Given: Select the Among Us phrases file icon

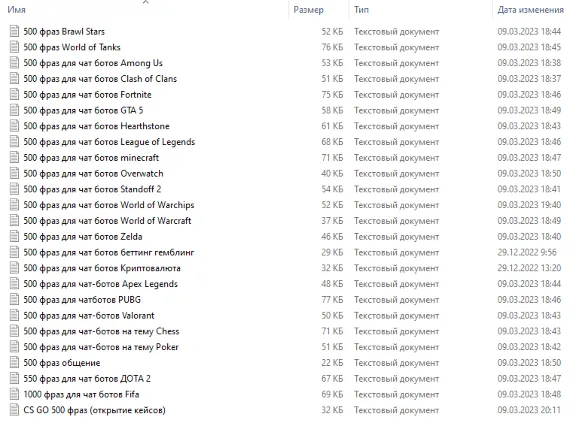Looking at the screenshot, I should pos(14,63).
